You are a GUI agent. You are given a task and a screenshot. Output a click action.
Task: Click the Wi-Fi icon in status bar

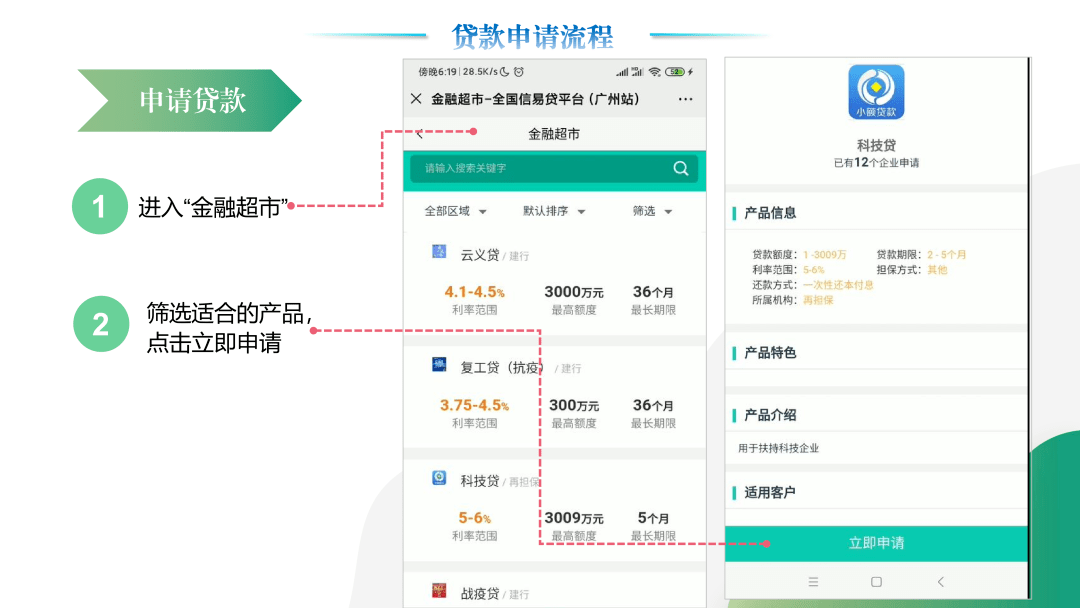(x=654, y=72)
